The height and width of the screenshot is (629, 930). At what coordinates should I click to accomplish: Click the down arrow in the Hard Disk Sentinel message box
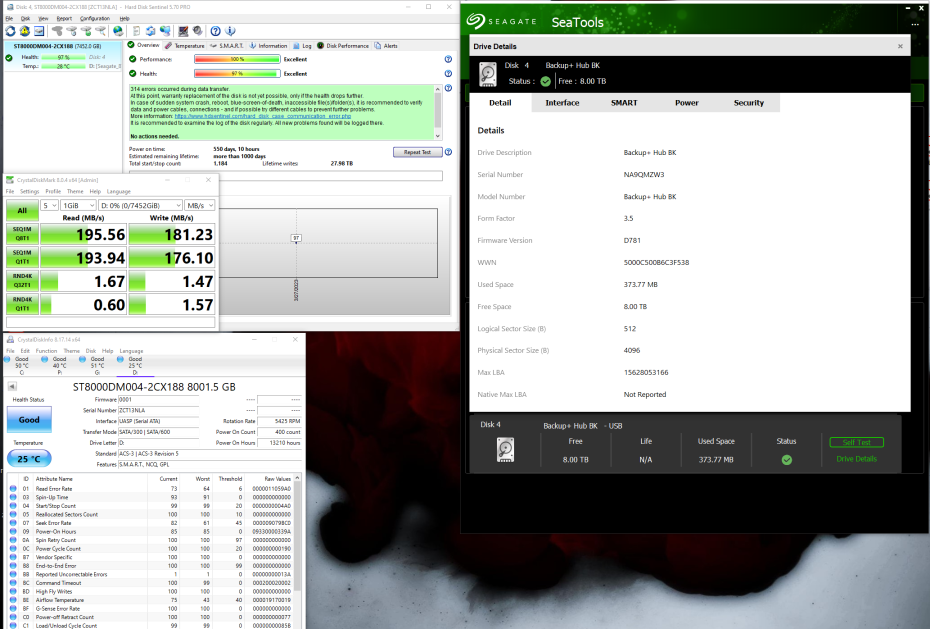[438, 136]
